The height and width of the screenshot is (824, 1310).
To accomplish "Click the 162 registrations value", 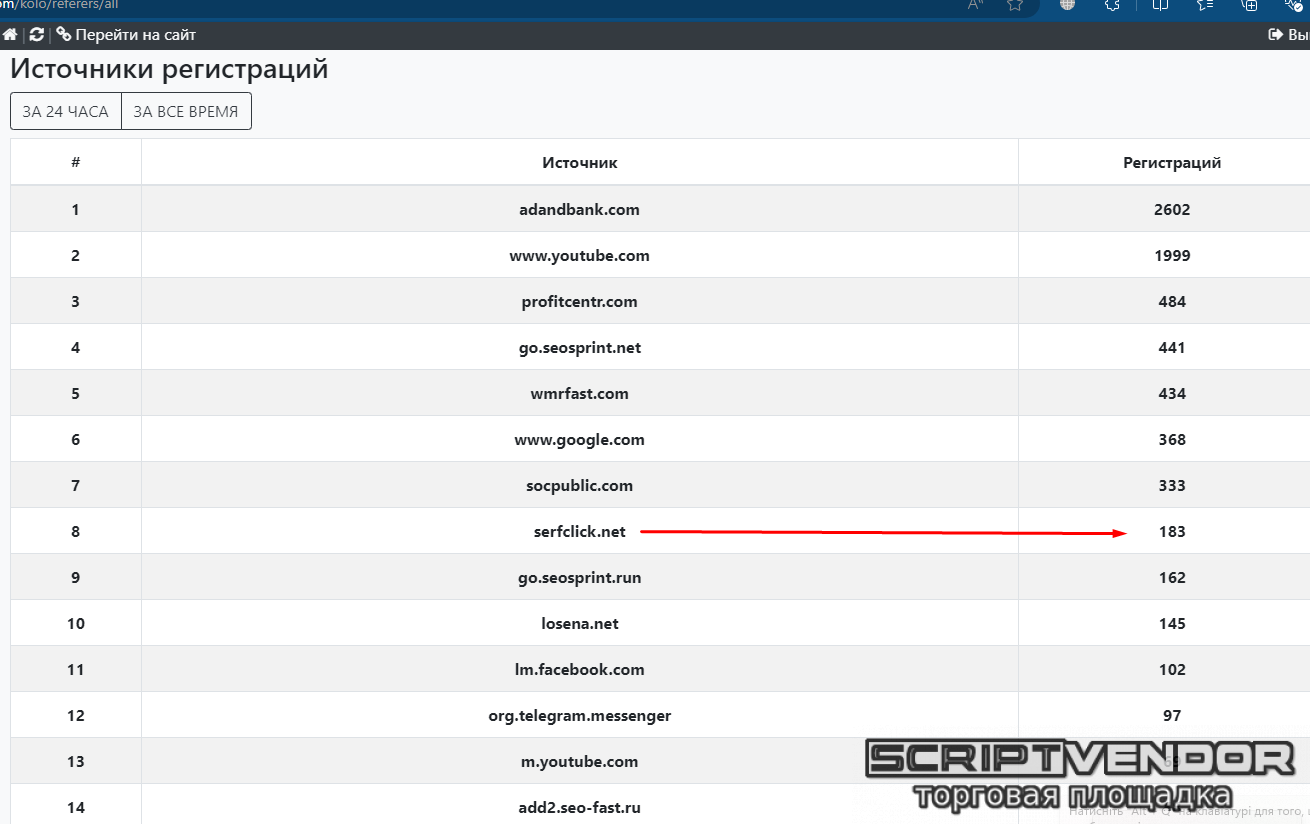I will pyautogui.click(x=1172, y=578).
